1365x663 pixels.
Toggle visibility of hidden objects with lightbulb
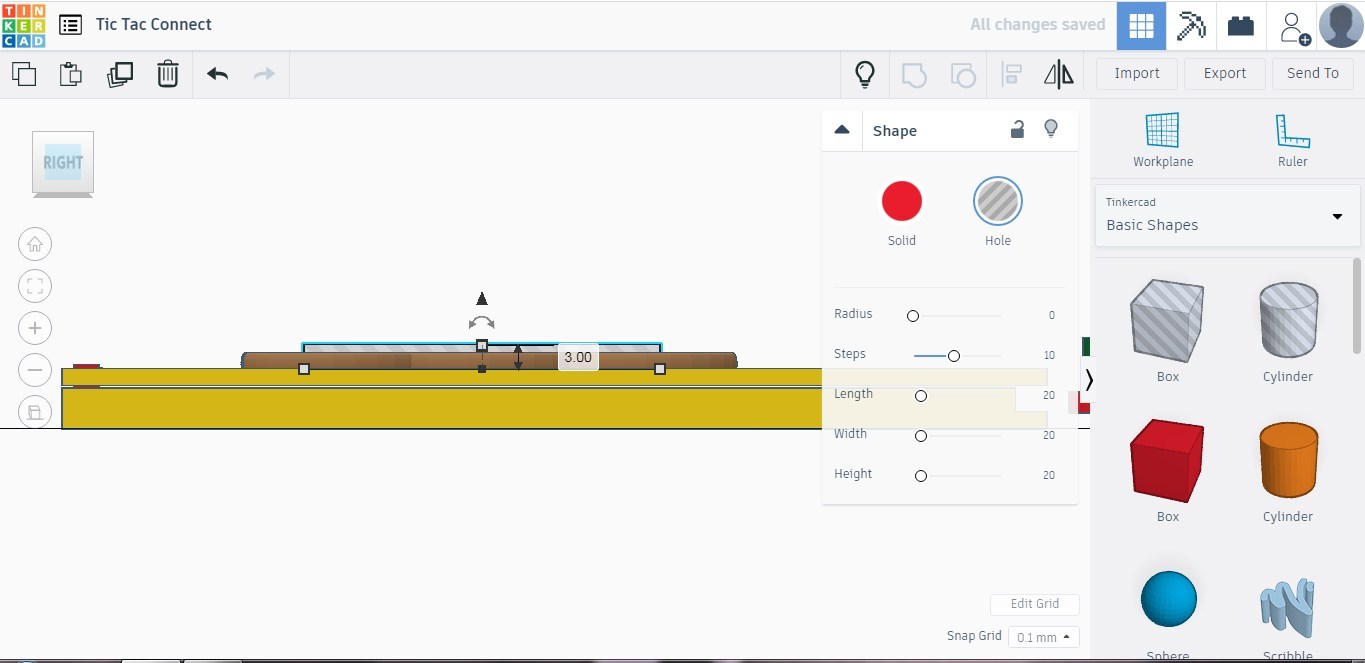tap(864, 73)
